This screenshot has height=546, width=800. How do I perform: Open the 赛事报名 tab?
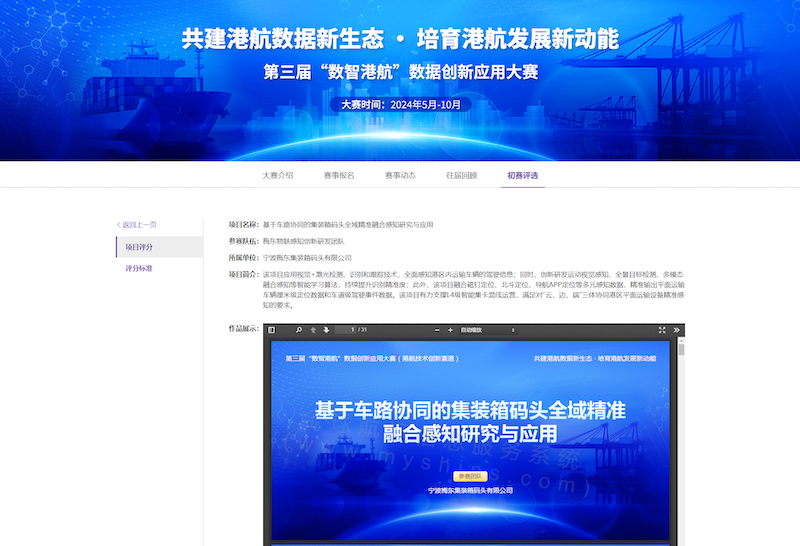(339, 176)
